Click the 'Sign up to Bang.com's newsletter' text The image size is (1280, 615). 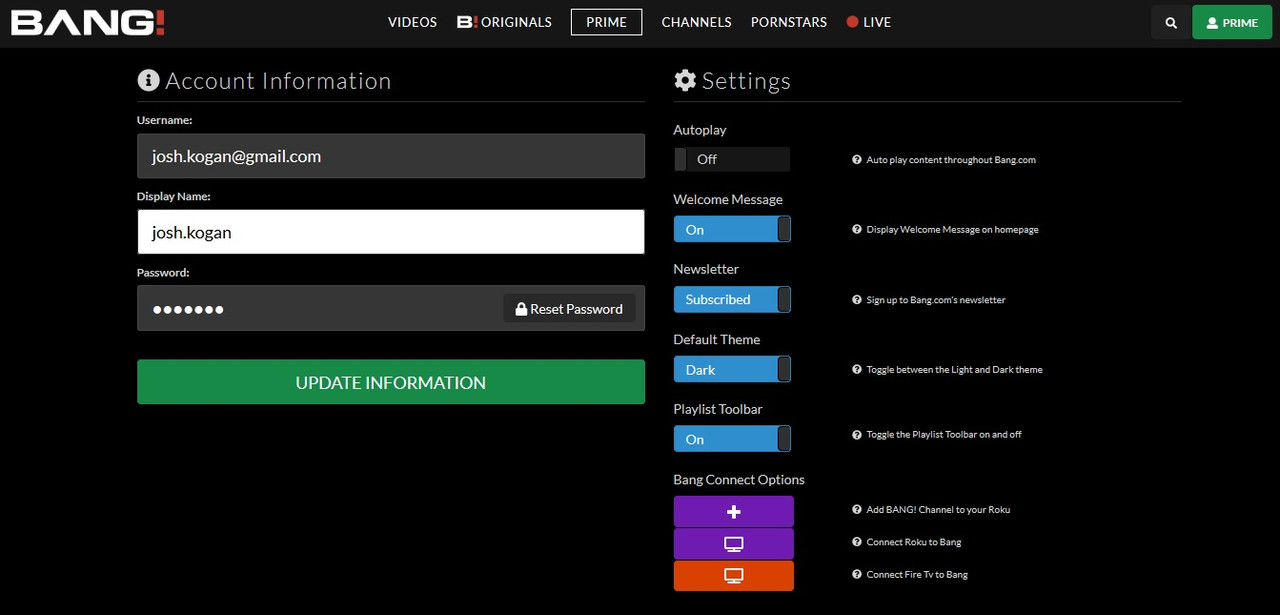pyautogui.click(x=936, y=300)
